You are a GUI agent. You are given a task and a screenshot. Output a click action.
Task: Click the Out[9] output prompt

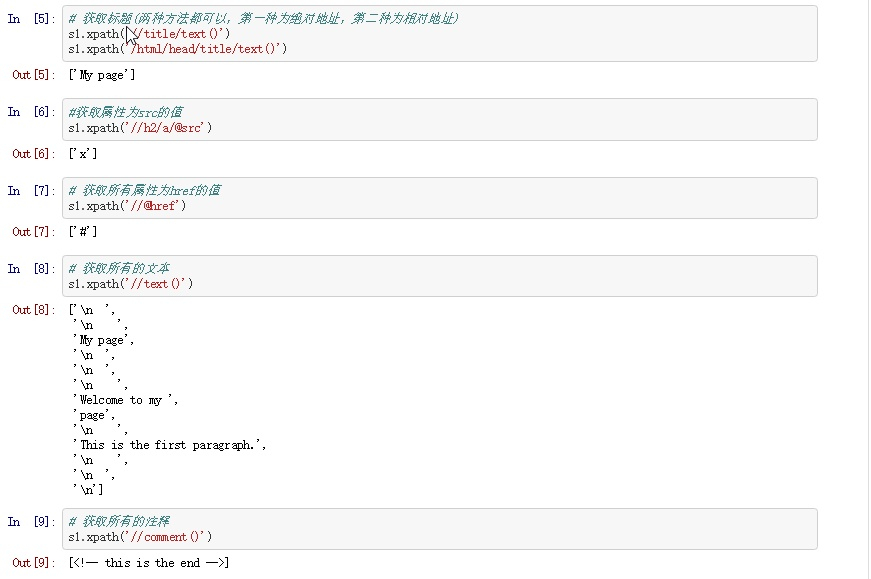(33, 563)
